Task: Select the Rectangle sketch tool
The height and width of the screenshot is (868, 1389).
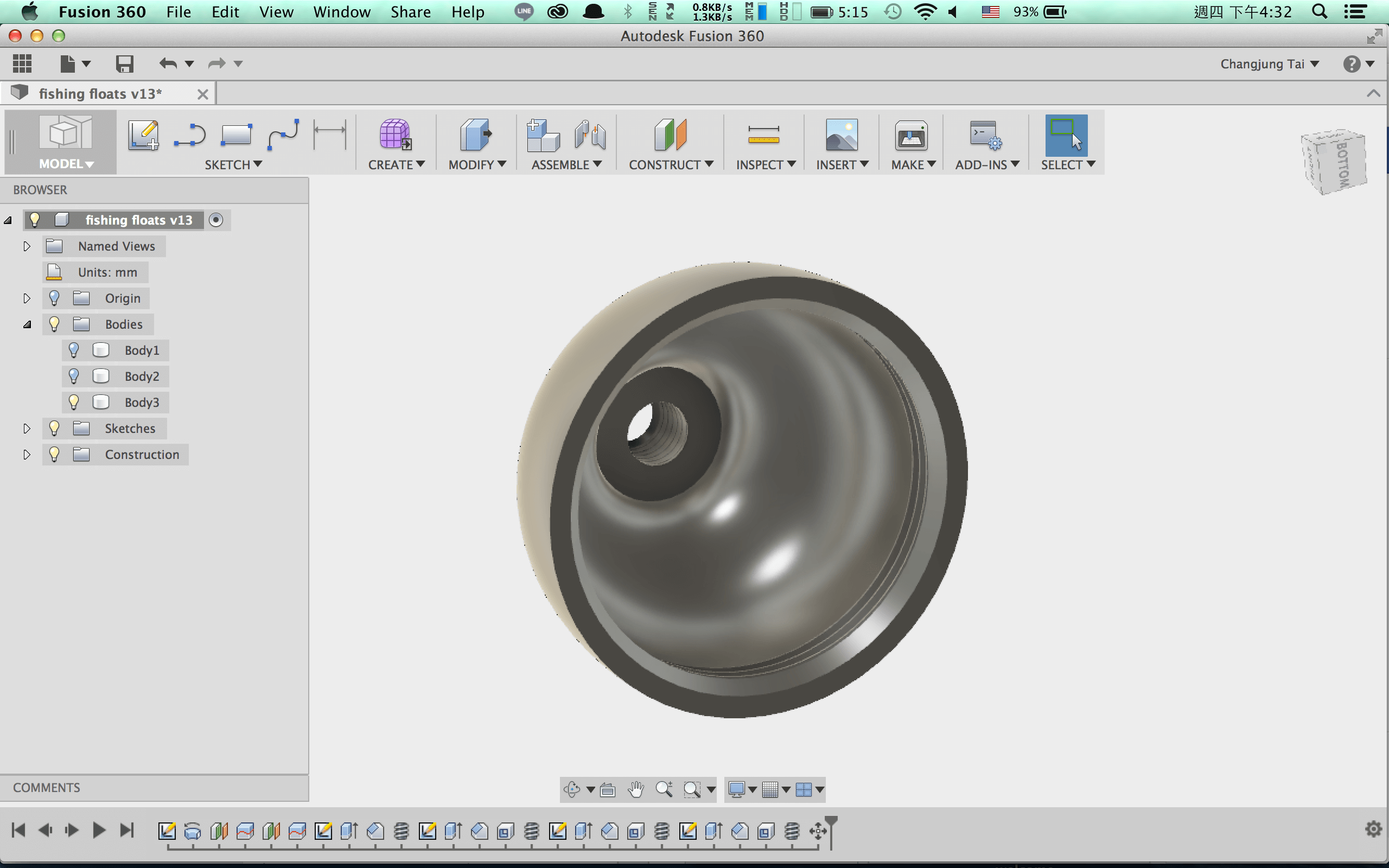Action: 237,136
